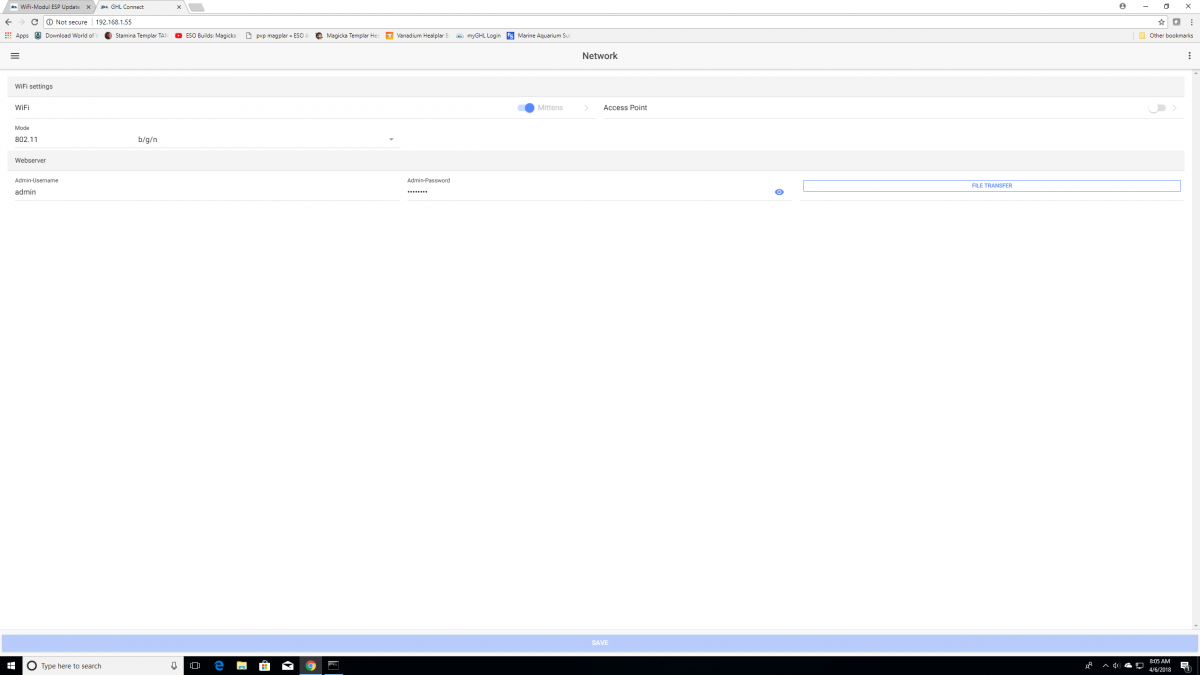Launch Microsoft Edge from the taskbar
The image size is (1200, 675).
219,665
